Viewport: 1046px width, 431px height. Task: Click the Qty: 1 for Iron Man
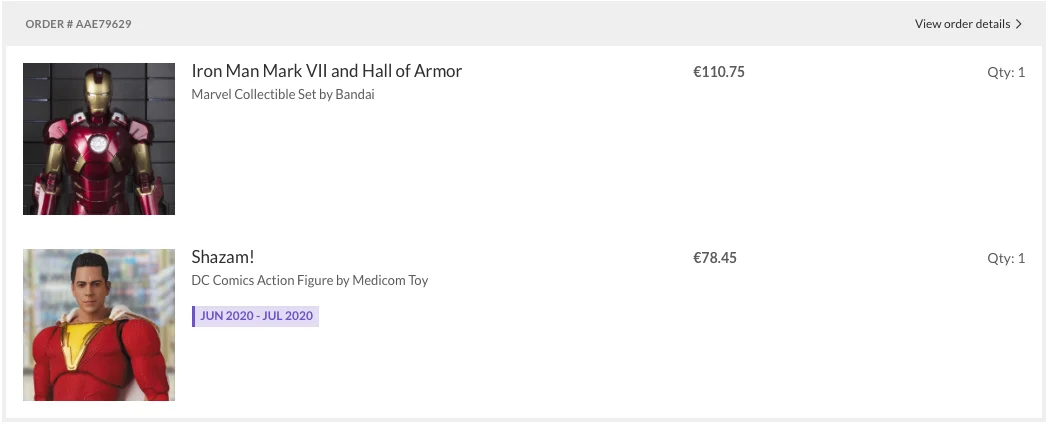(1006, 72)
